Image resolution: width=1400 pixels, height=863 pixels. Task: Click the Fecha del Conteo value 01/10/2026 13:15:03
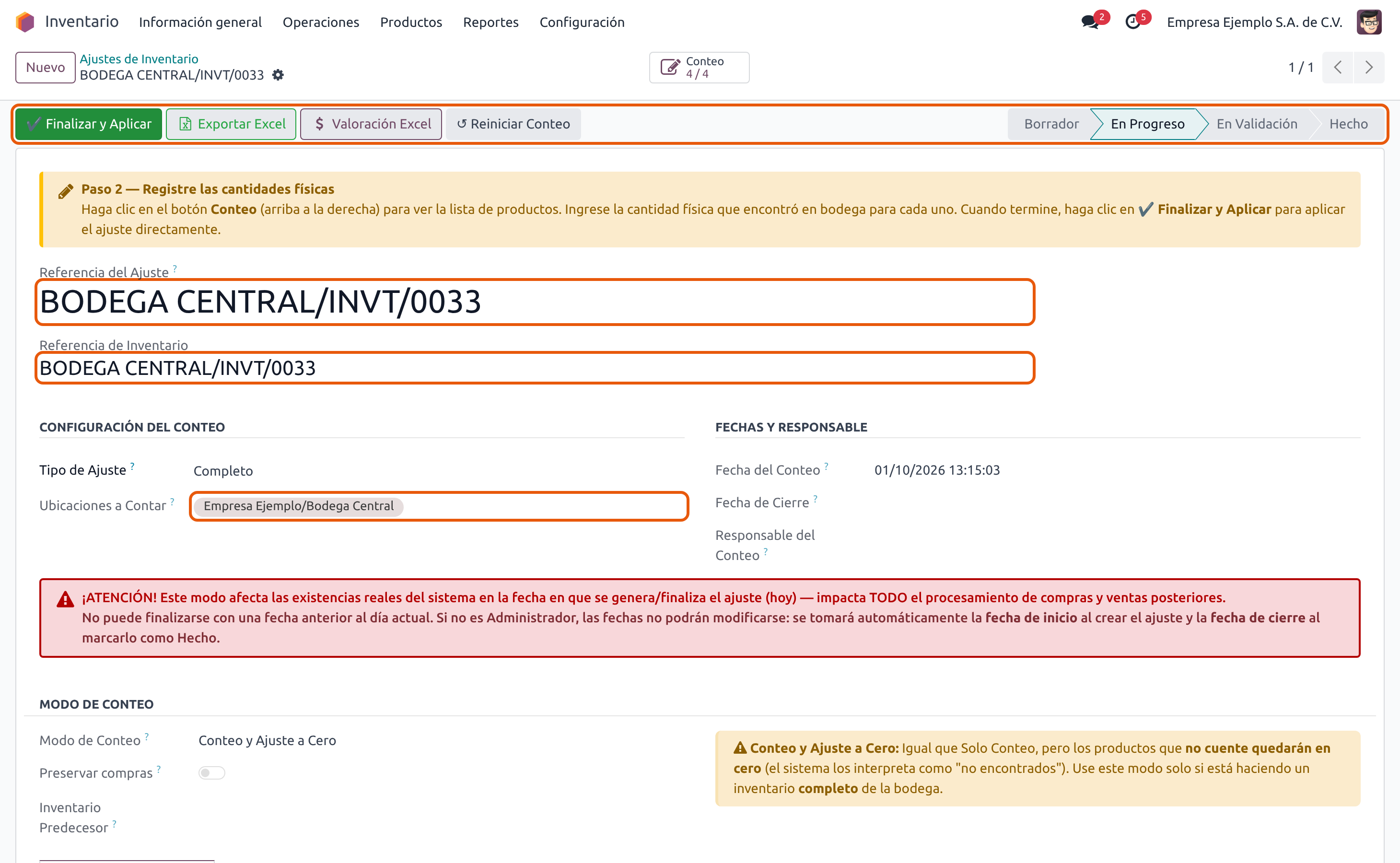click(x=936, y=470)
